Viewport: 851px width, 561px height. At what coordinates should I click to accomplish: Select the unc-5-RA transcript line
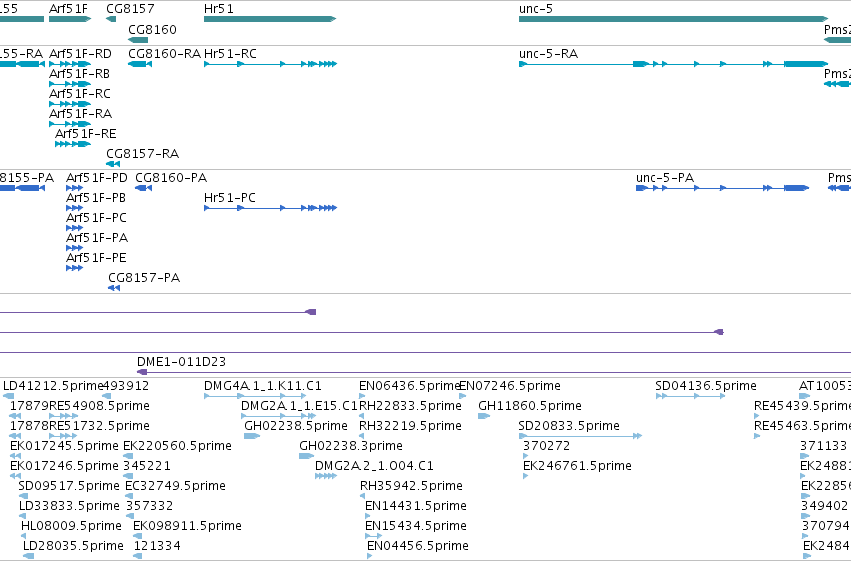point(674,64)
